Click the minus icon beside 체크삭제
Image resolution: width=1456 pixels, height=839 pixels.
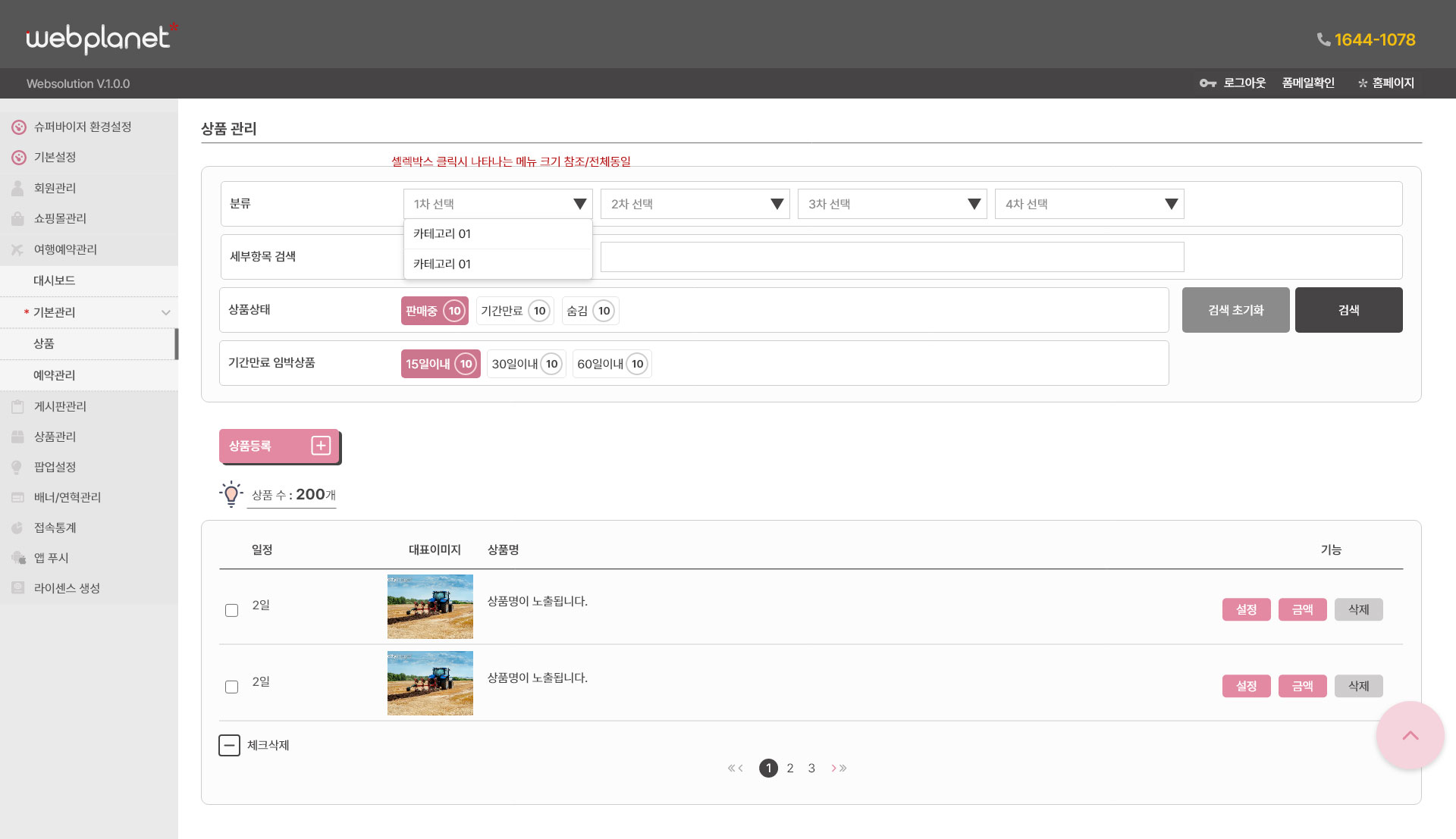point(229,745)
